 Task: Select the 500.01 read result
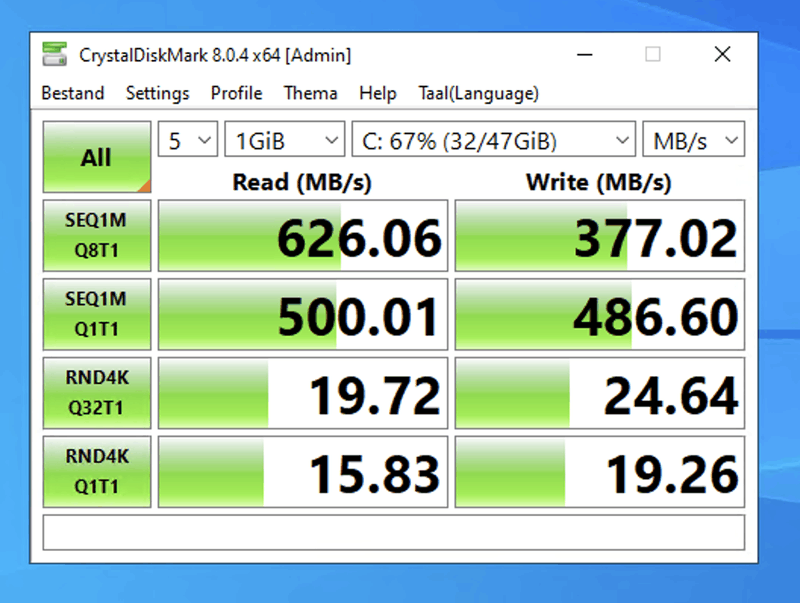[303, 314]
